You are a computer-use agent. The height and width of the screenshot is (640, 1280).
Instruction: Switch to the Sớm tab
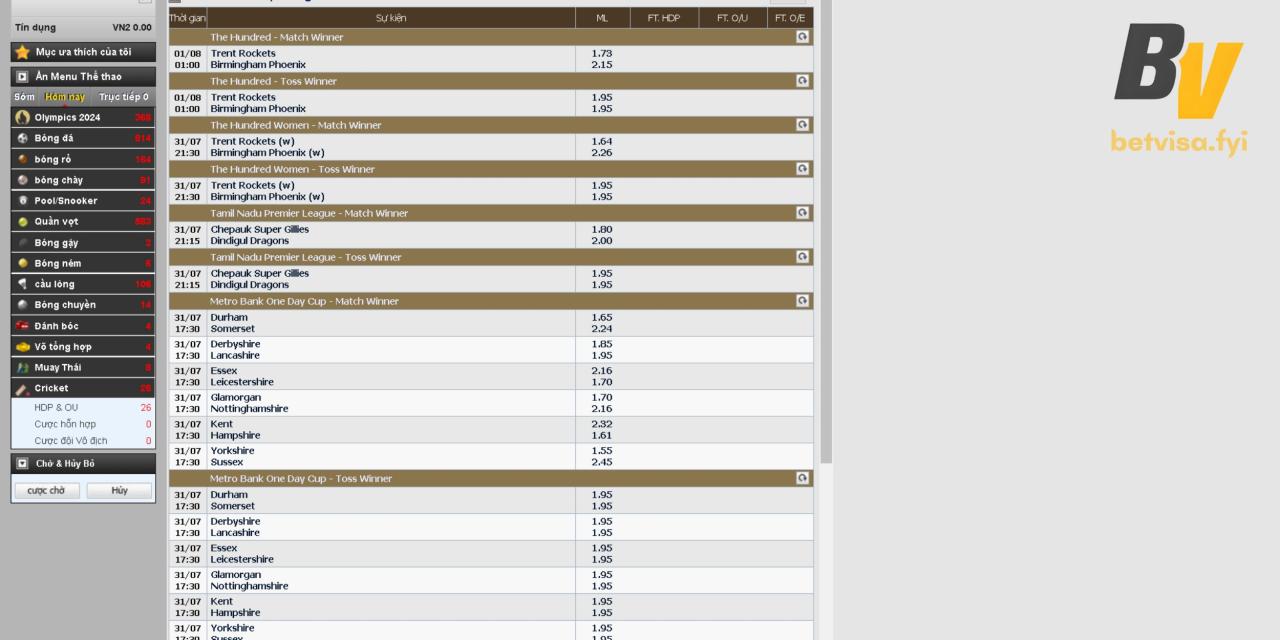(25, 97)
